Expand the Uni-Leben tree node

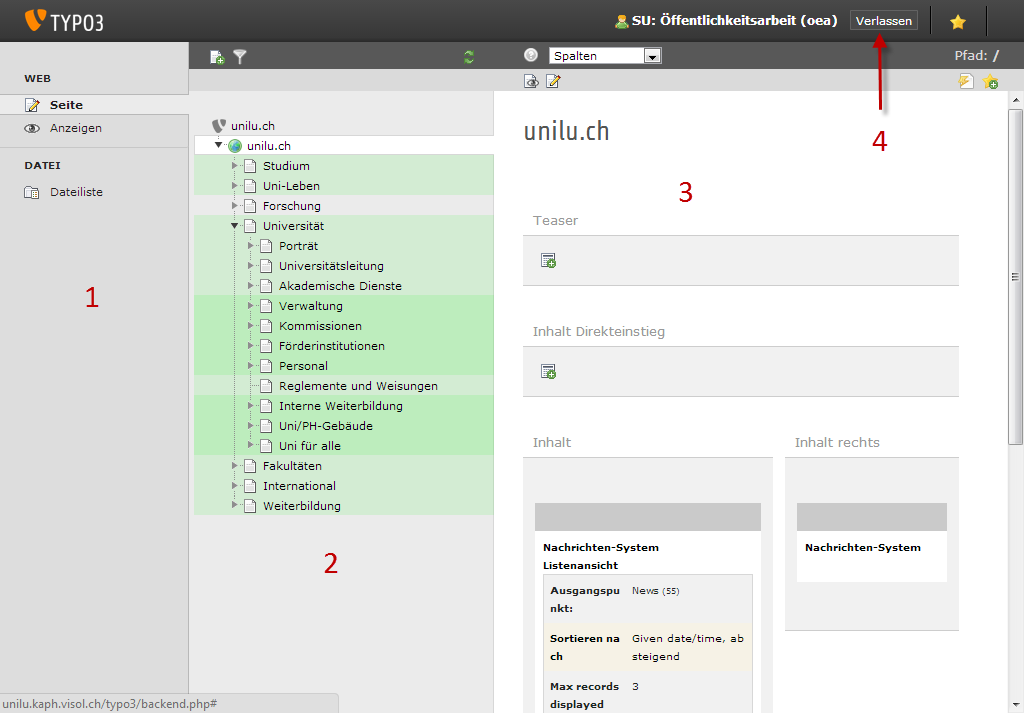[234, 185]
